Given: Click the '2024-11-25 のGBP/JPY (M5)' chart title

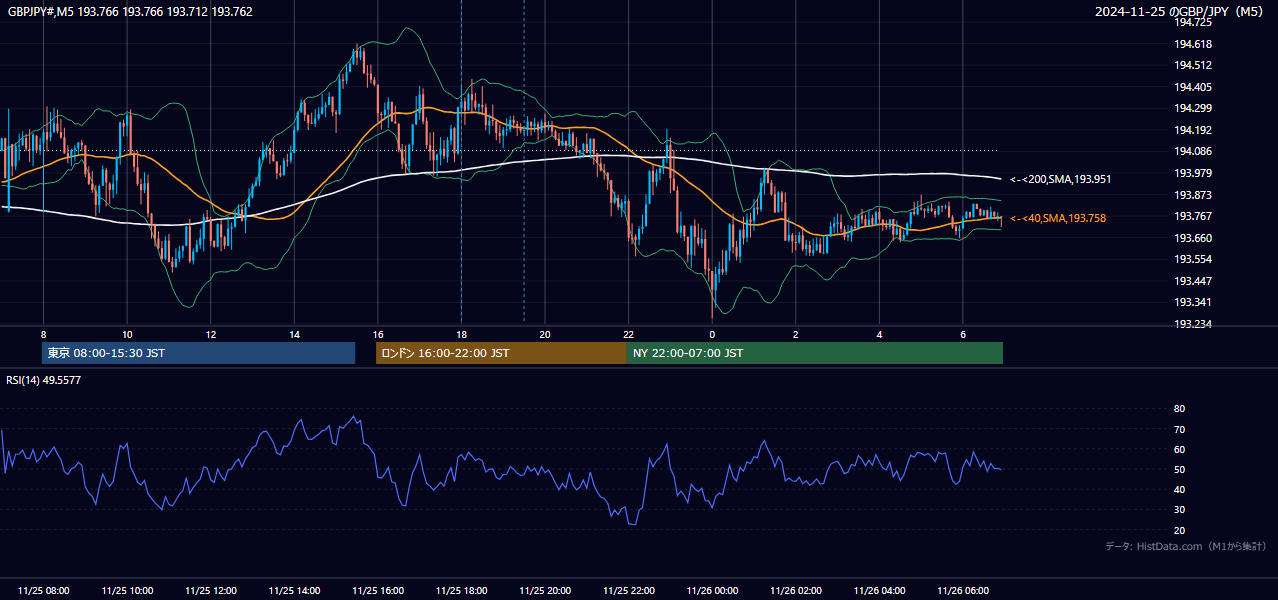Looking at the screenshot, I should pos(1180,12).
